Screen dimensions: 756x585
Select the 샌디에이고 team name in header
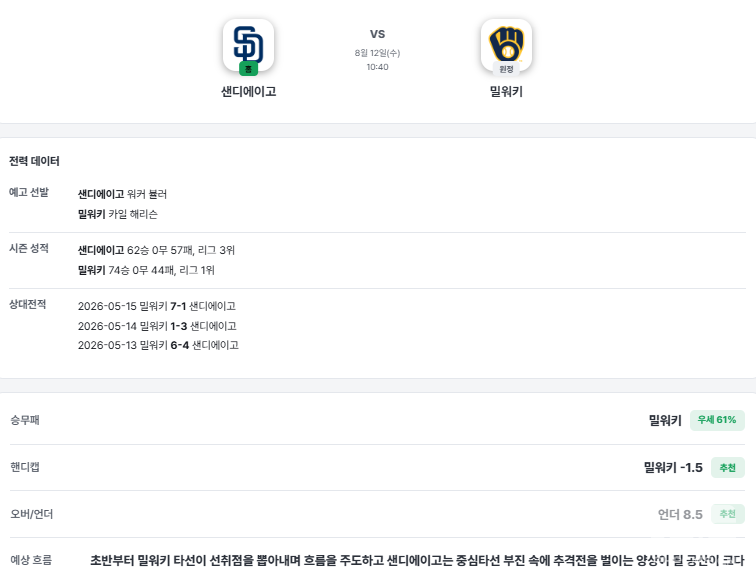point(248,91)
